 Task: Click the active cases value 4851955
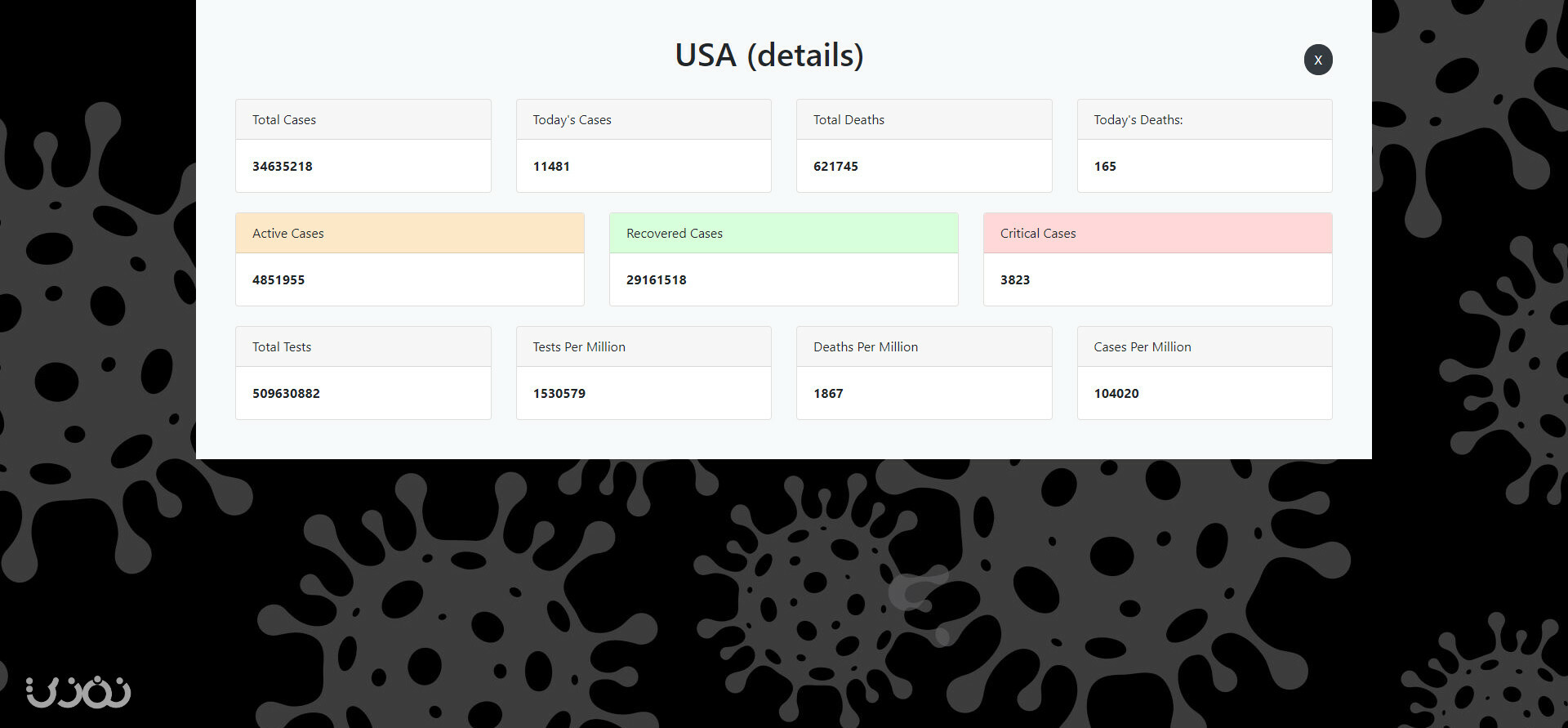pyautogui.click(x=278, y=279)
